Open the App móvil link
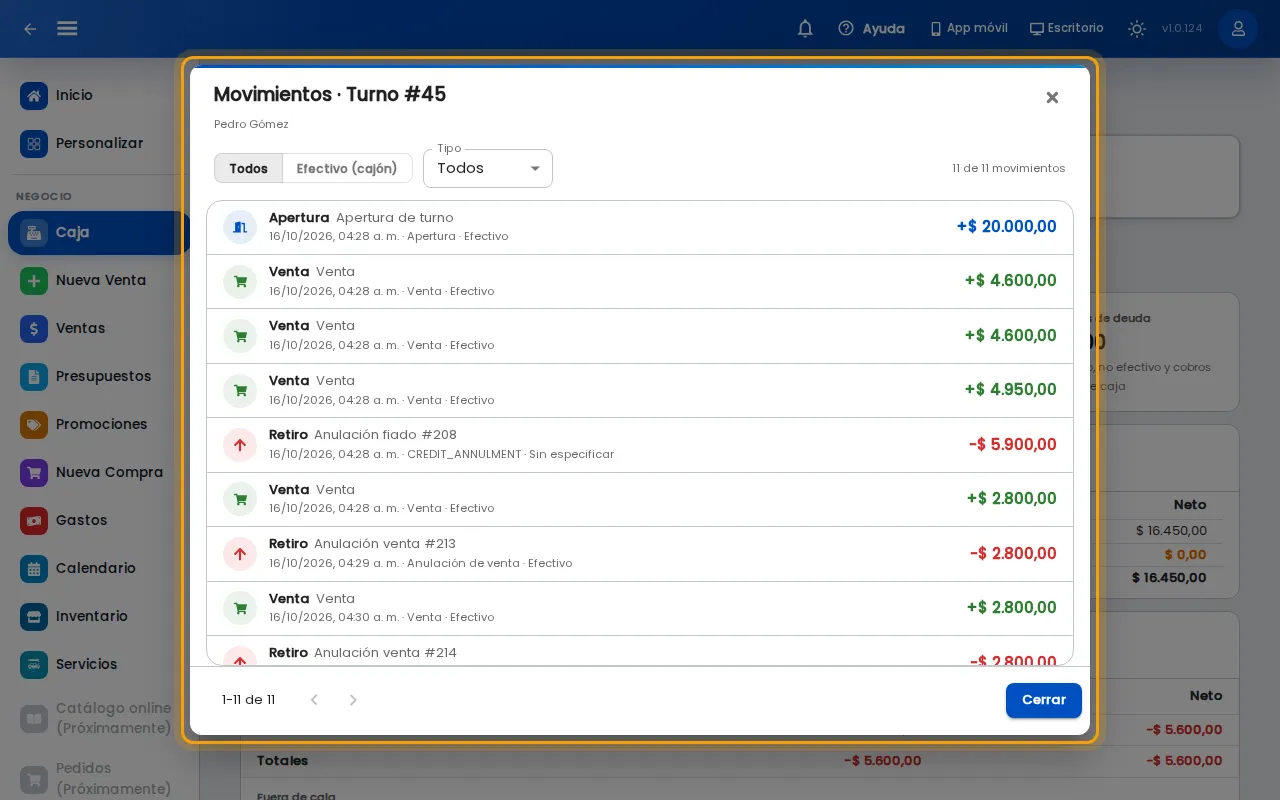The width and height of the screenshot is (1280, 800). 968,29
